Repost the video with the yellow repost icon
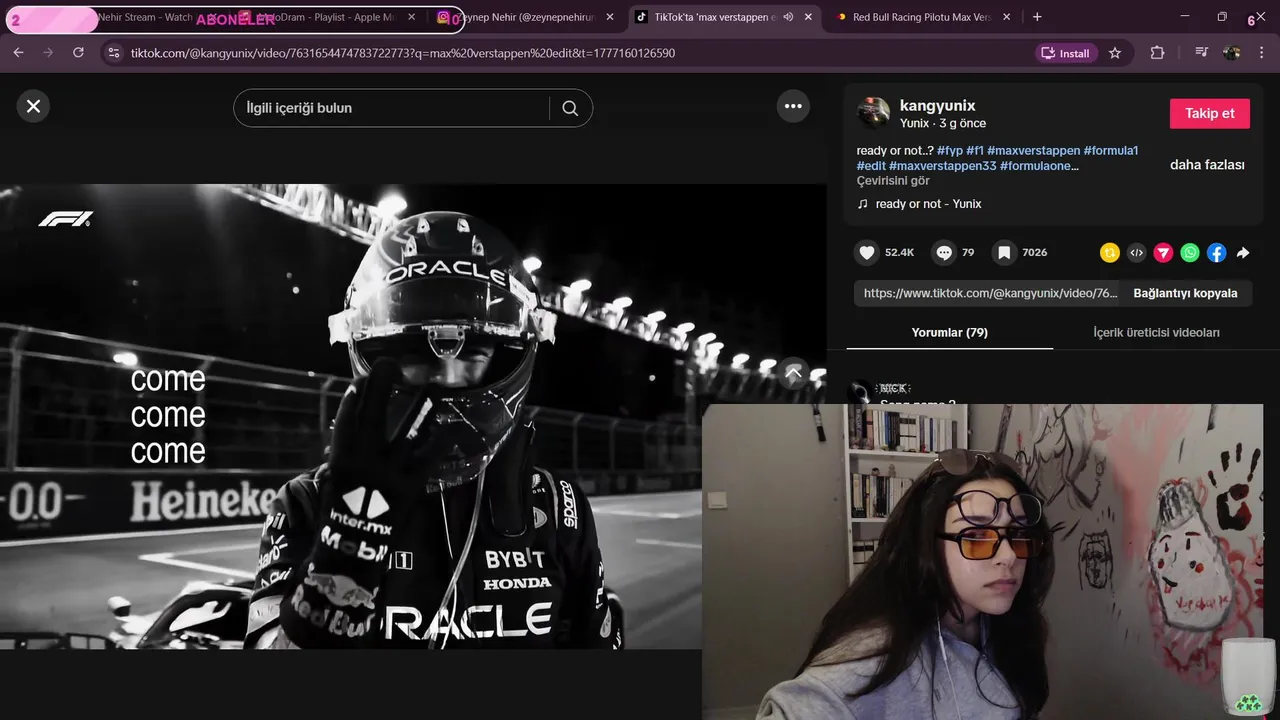 pos(1109,253)
